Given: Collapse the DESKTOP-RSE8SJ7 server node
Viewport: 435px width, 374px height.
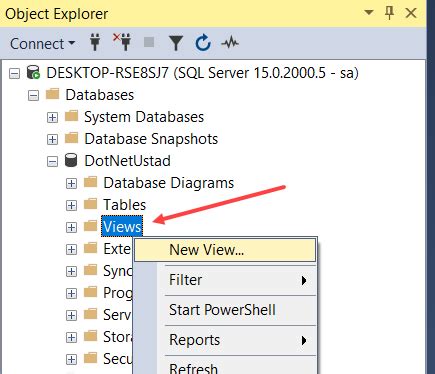Looking at the screenshot, I should 14,73.
